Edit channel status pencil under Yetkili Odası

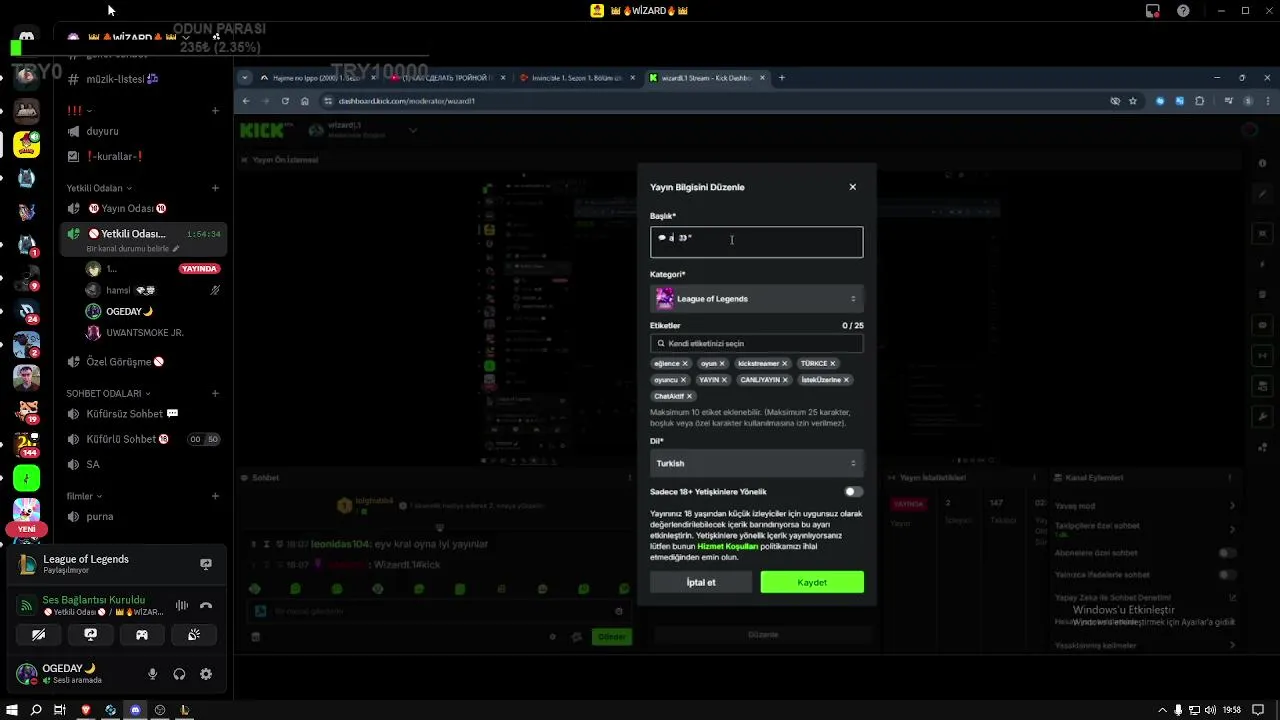pos(176,249)
